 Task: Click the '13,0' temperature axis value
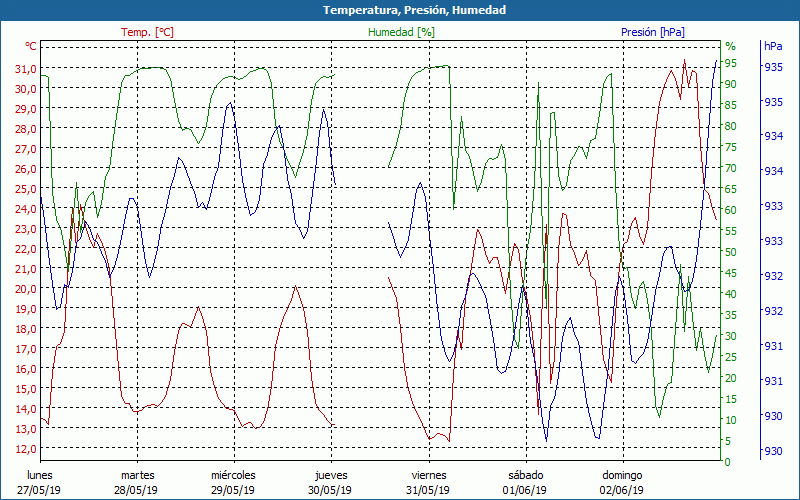coord(26,429)
